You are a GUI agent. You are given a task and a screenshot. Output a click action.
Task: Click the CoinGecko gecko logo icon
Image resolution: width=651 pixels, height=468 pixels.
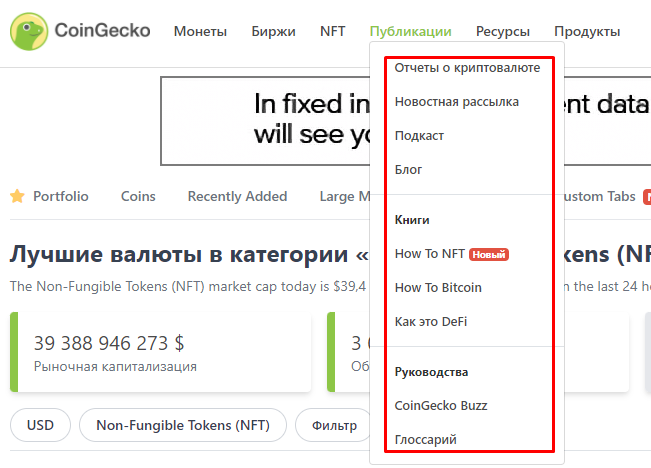pos(30,31)
